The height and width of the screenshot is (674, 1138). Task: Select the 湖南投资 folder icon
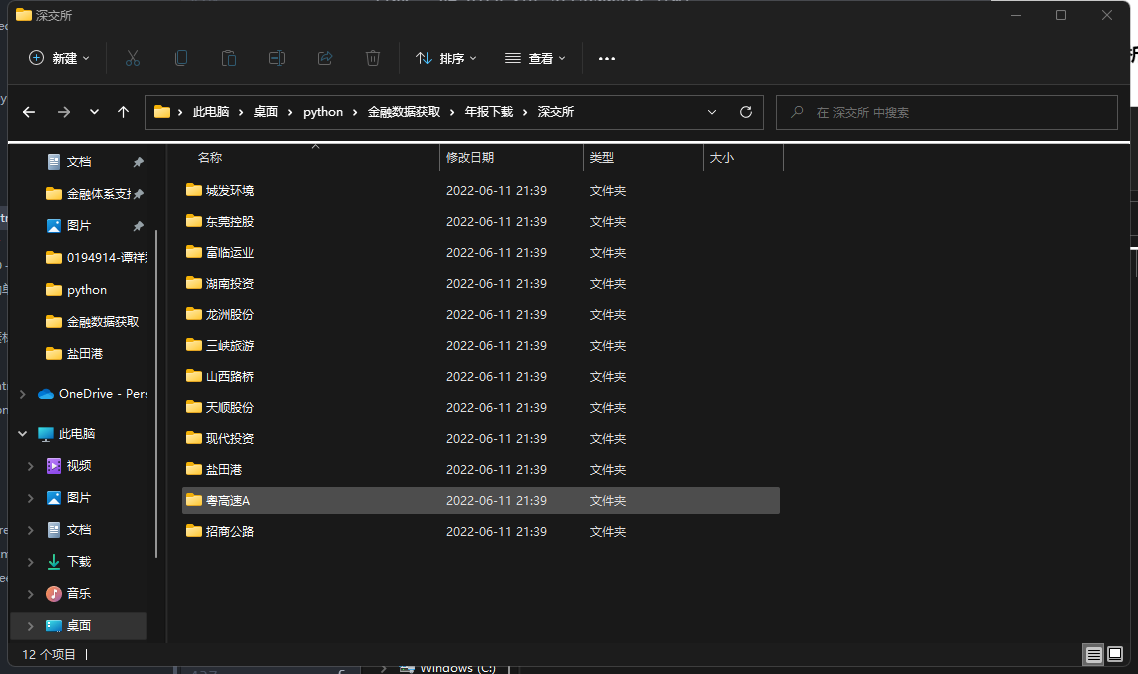coord(193,283)
